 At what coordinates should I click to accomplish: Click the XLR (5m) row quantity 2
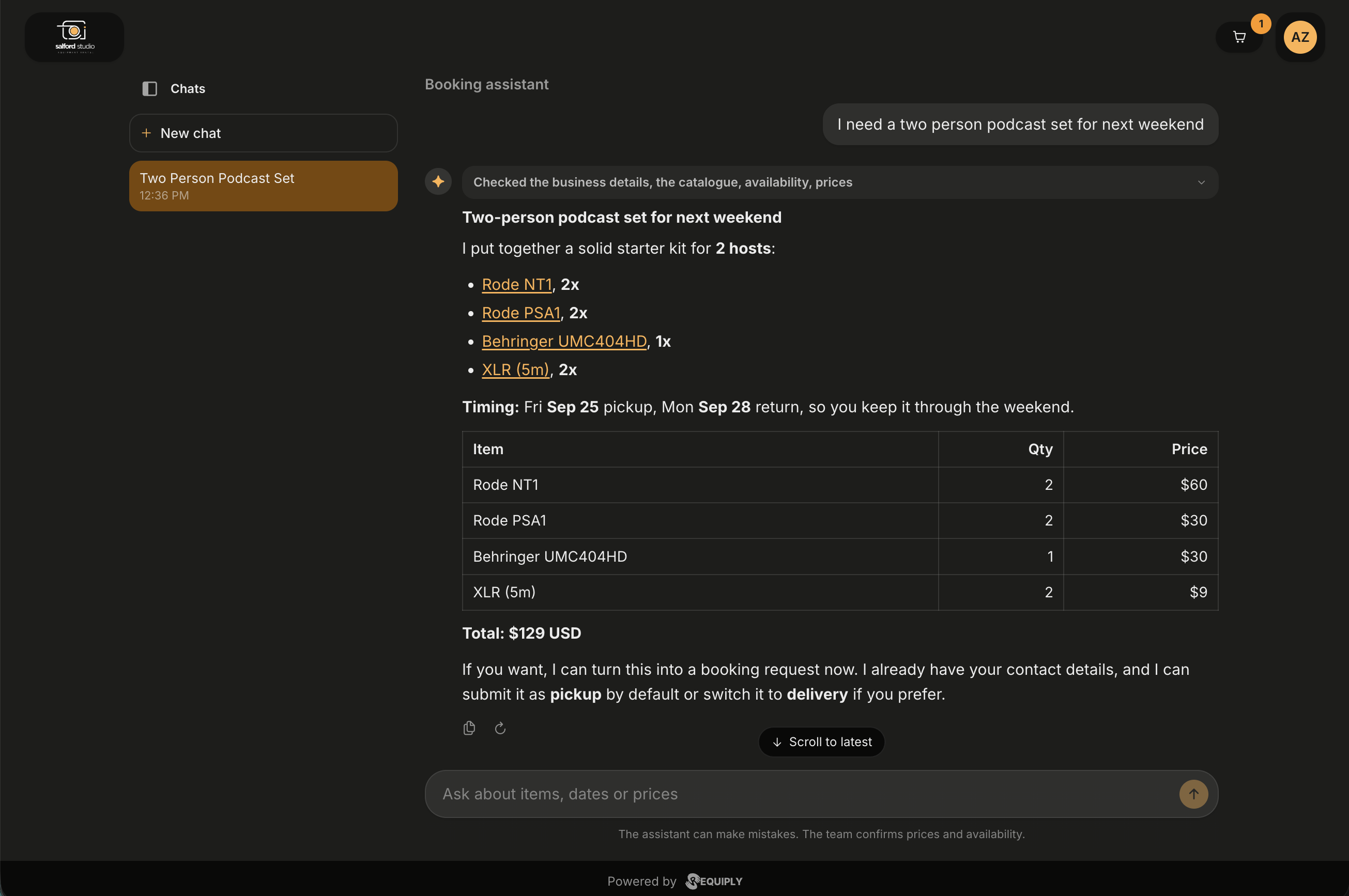(x=1001, y=592)
